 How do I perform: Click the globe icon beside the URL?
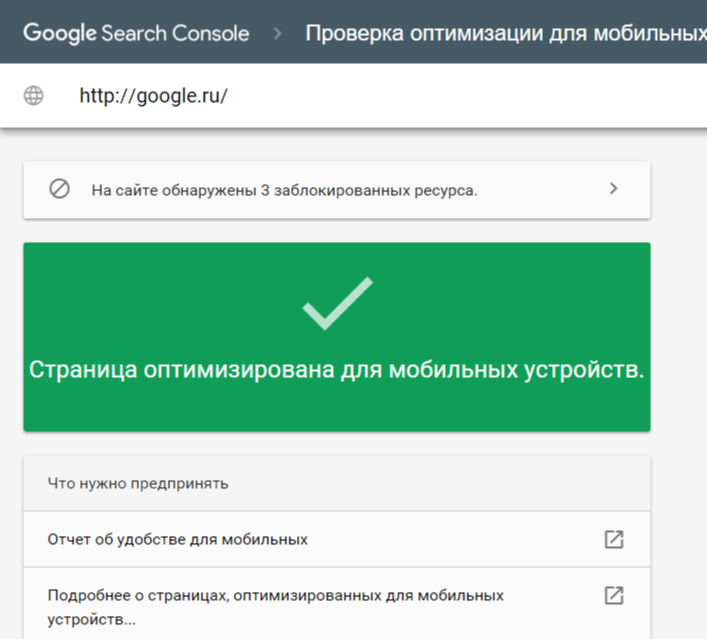[x=33, y=96]
